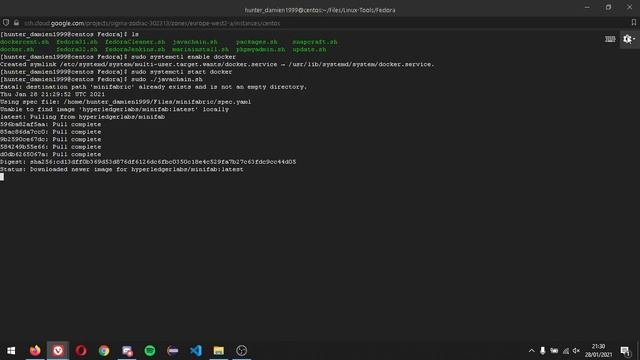Open Google Chrome from taskbar
Image resolution: width=640 pixels, height=360 pixels.
pos(104,351)
